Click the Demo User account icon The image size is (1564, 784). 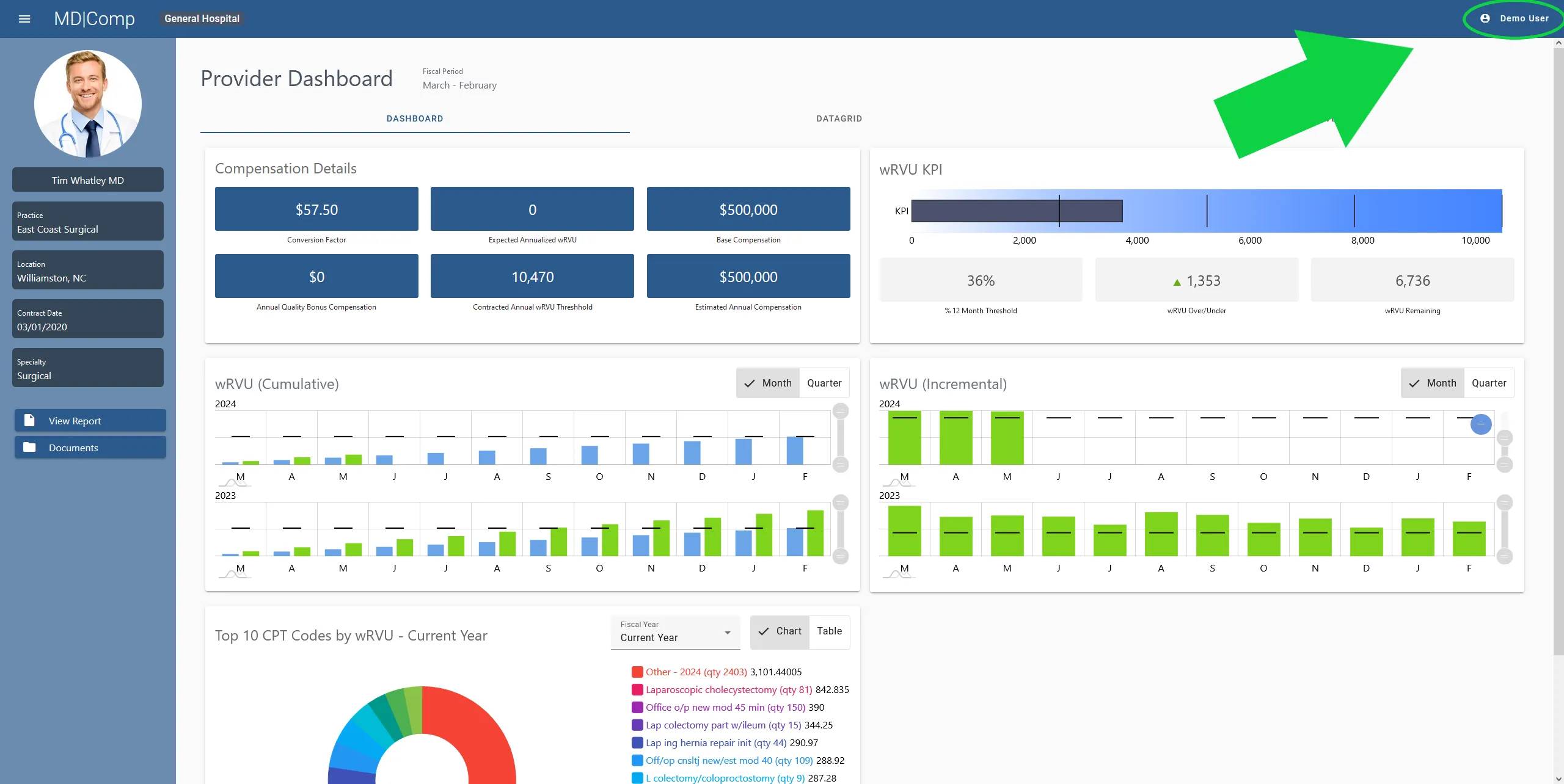click(x=1485, y=18)
